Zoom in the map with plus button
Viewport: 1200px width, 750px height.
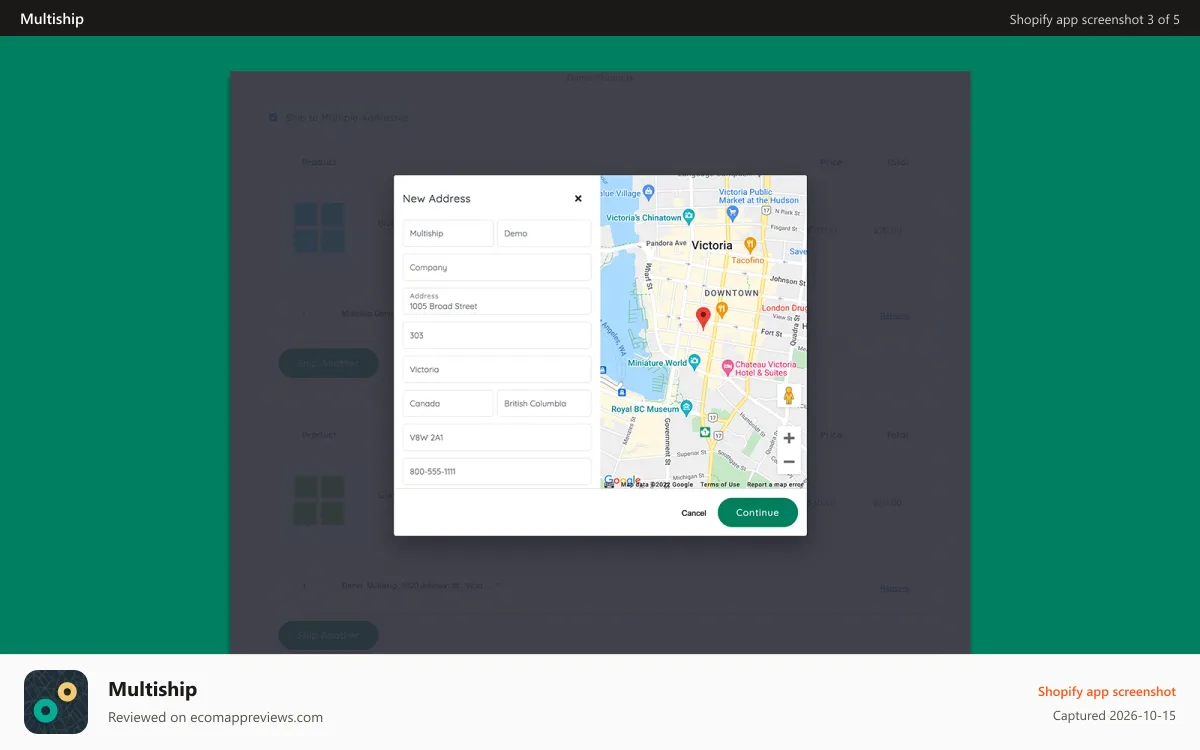(x=789, y=438)
